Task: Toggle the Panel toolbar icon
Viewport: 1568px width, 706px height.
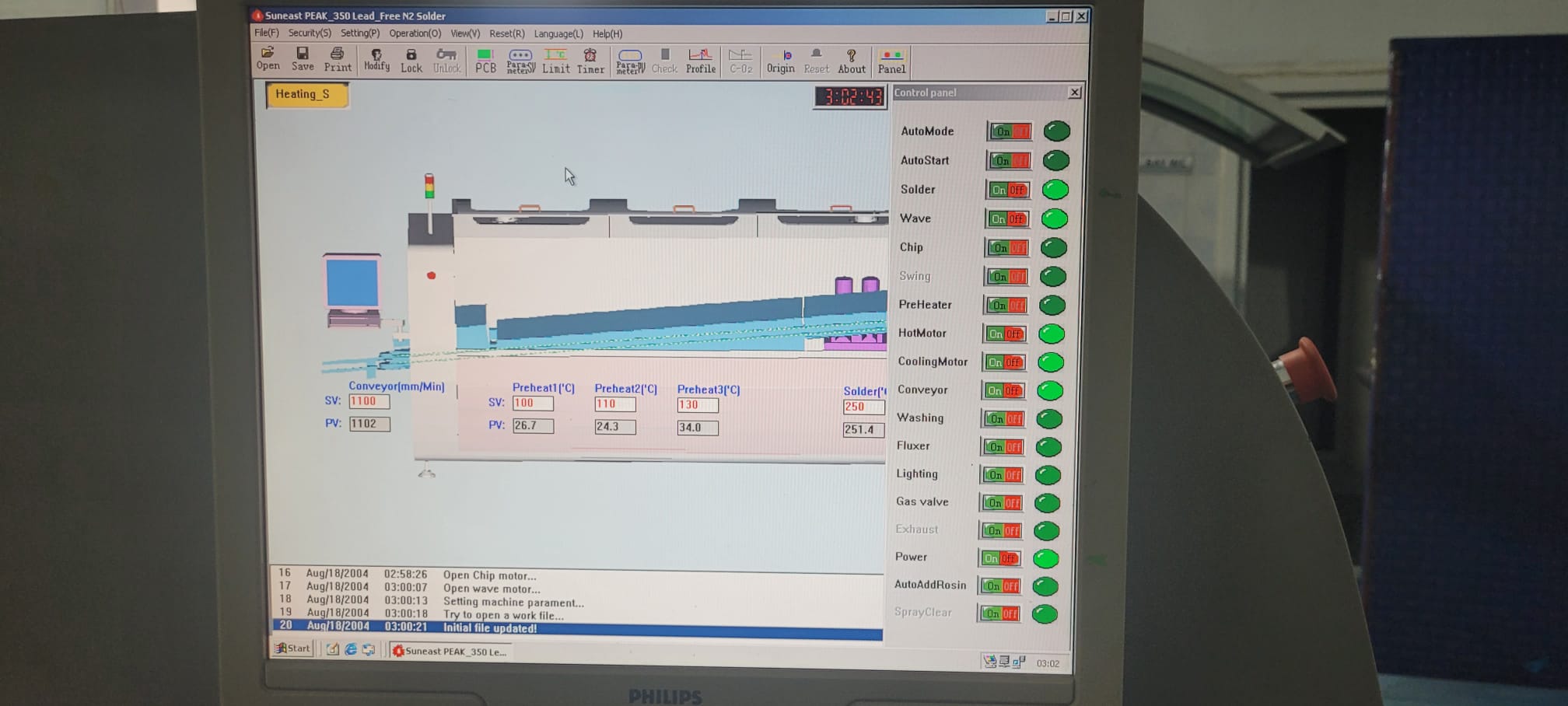Action: coord(891,61)
